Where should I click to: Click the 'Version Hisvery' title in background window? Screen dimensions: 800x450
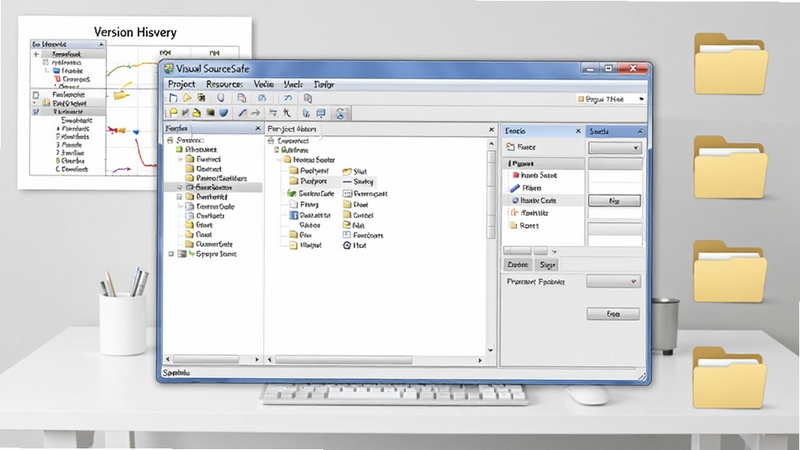(x=135, y=32)
